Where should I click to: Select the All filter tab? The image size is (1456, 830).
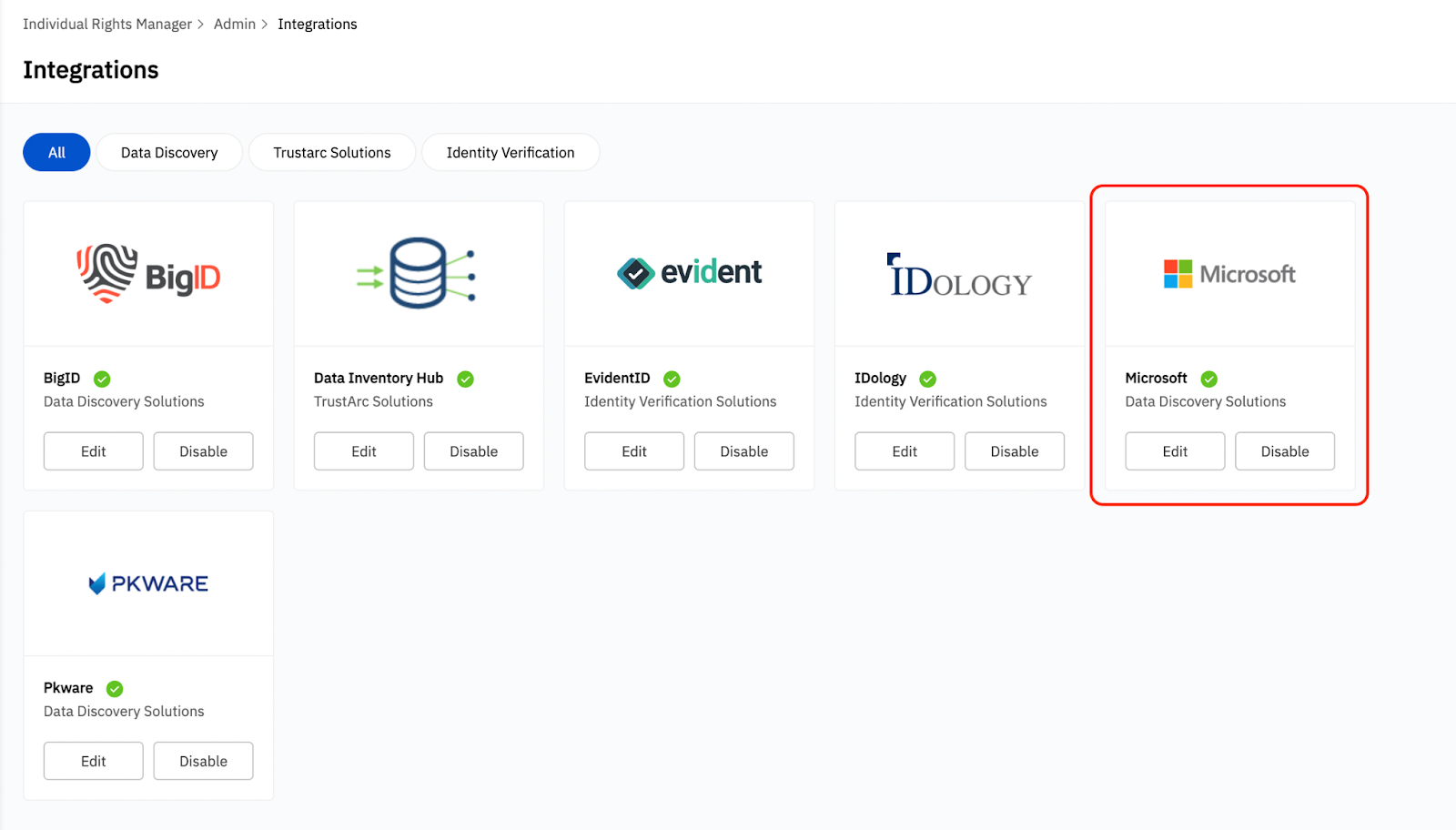(x=56, y=152)
